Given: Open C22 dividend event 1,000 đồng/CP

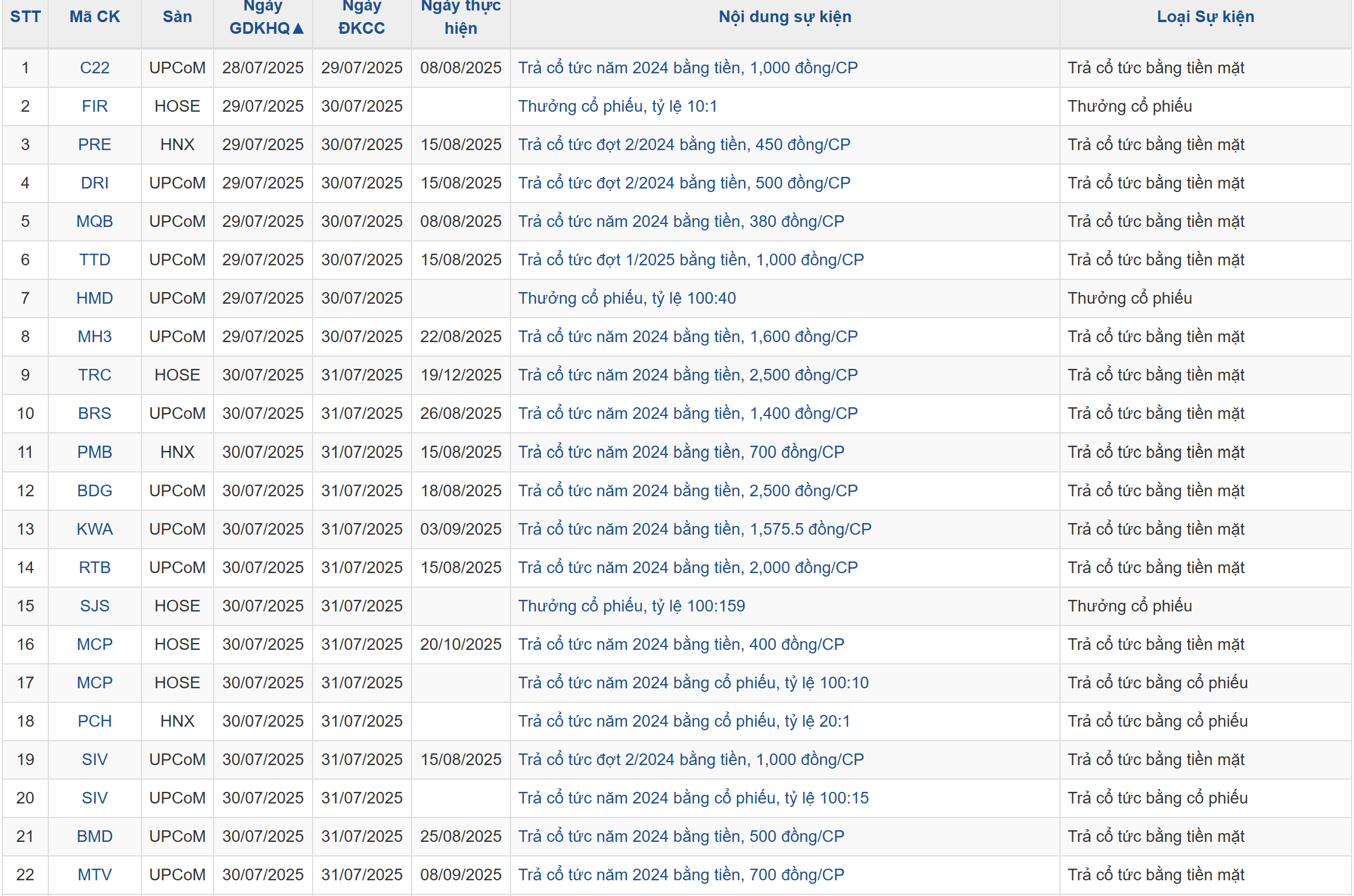Looking at the screenshot, I should click(x=688, y=68).
